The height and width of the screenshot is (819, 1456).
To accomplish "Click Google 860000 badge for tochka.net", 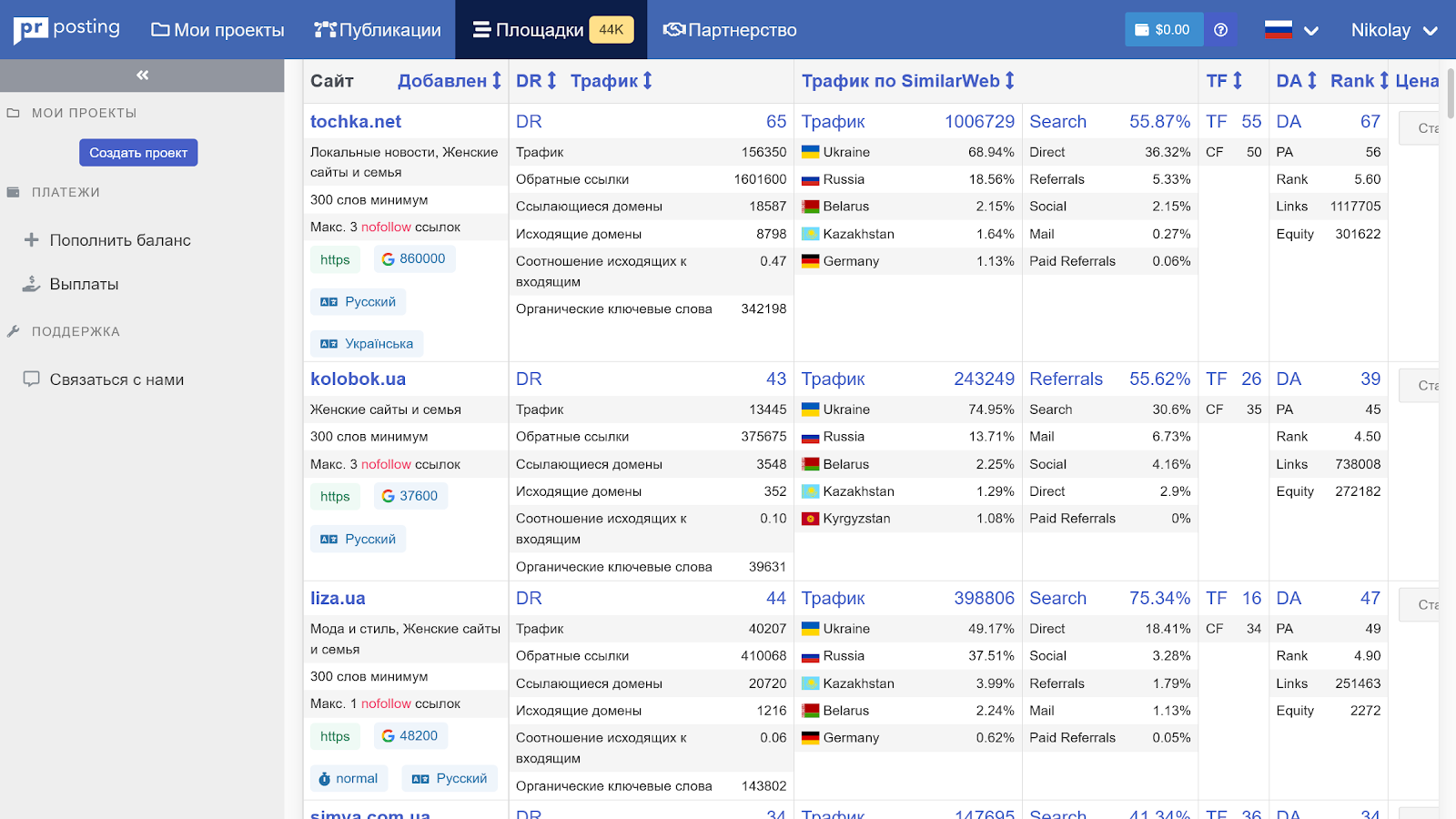I will (414, 259).
